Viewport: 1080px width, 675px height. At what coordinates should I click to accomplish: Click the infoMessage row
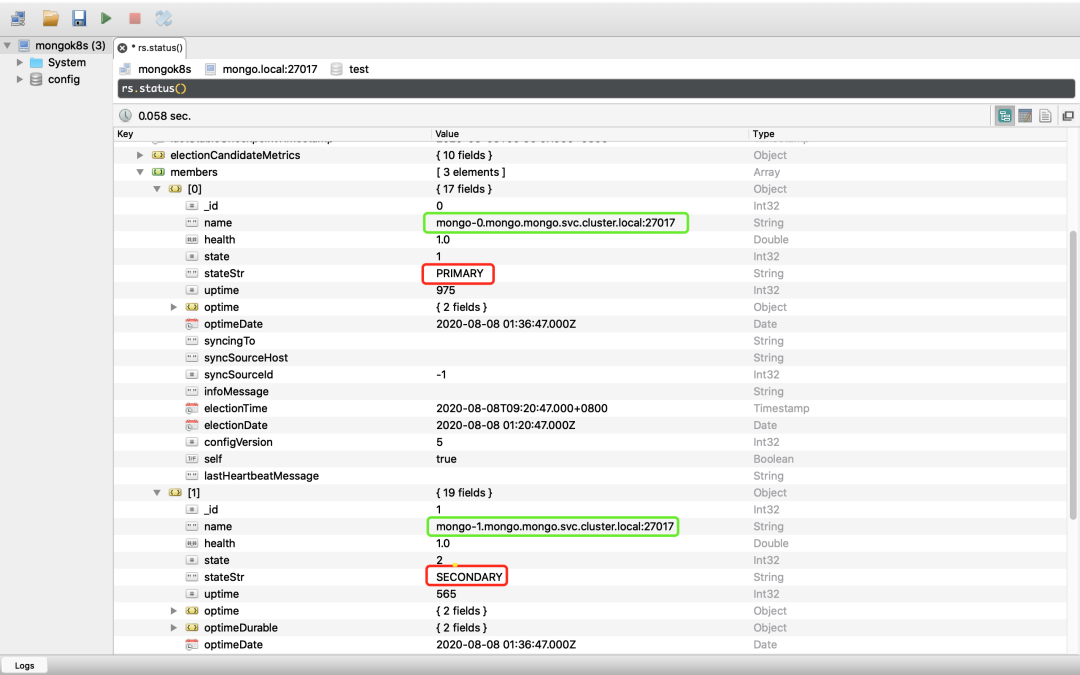point(590,391)
